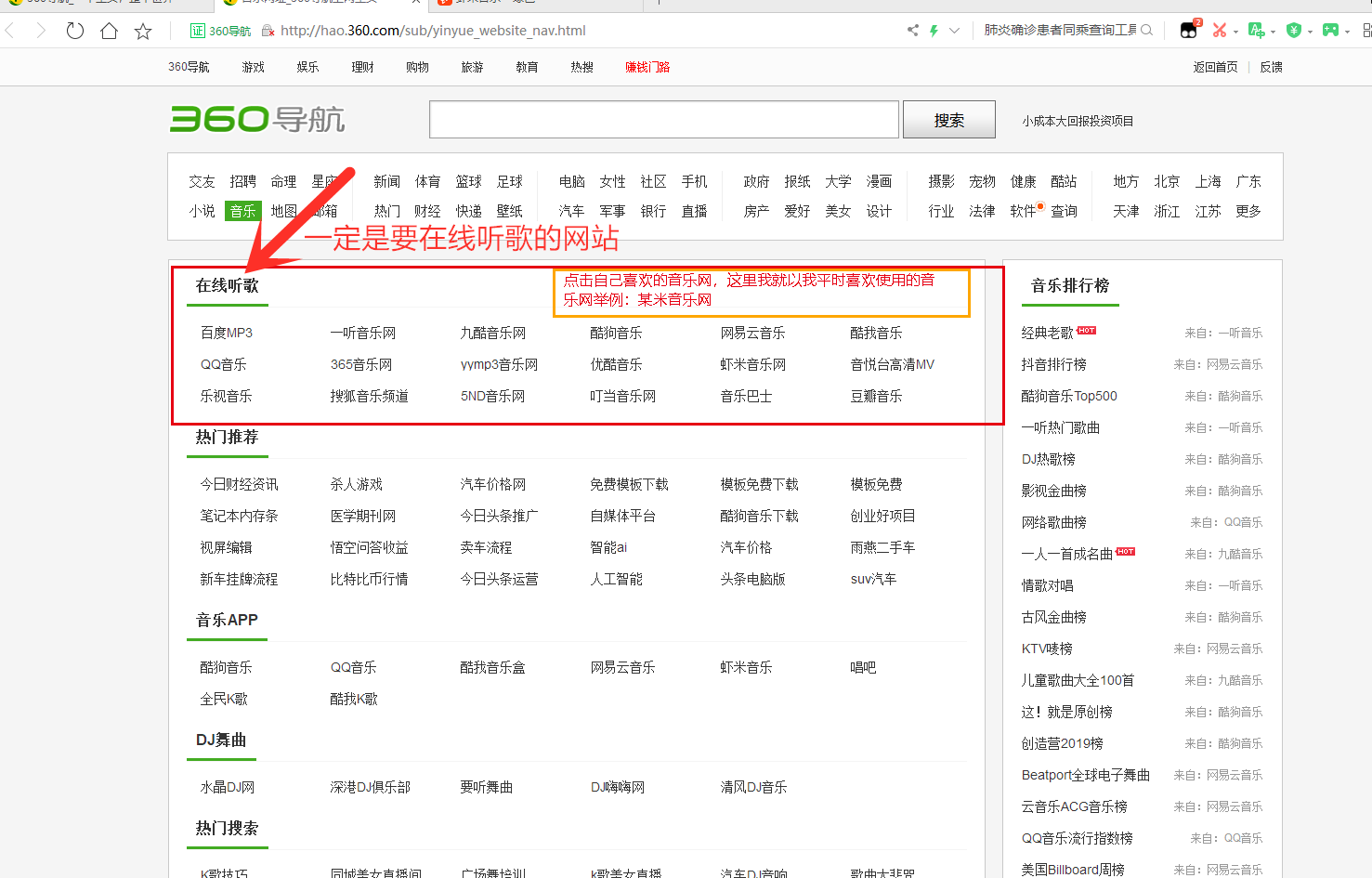This screenshot has height=878, width=1372.
Task: Open 经典老歌 chart with HOT badge
Action: pyautogui.click(x=1048, y=333)
